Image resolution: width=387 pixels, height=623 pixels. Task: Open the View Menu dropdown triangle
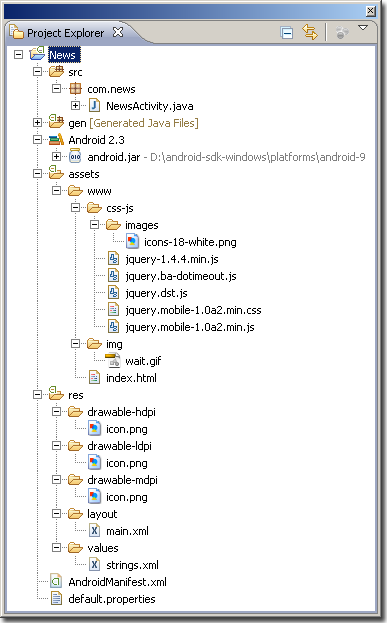363,28
